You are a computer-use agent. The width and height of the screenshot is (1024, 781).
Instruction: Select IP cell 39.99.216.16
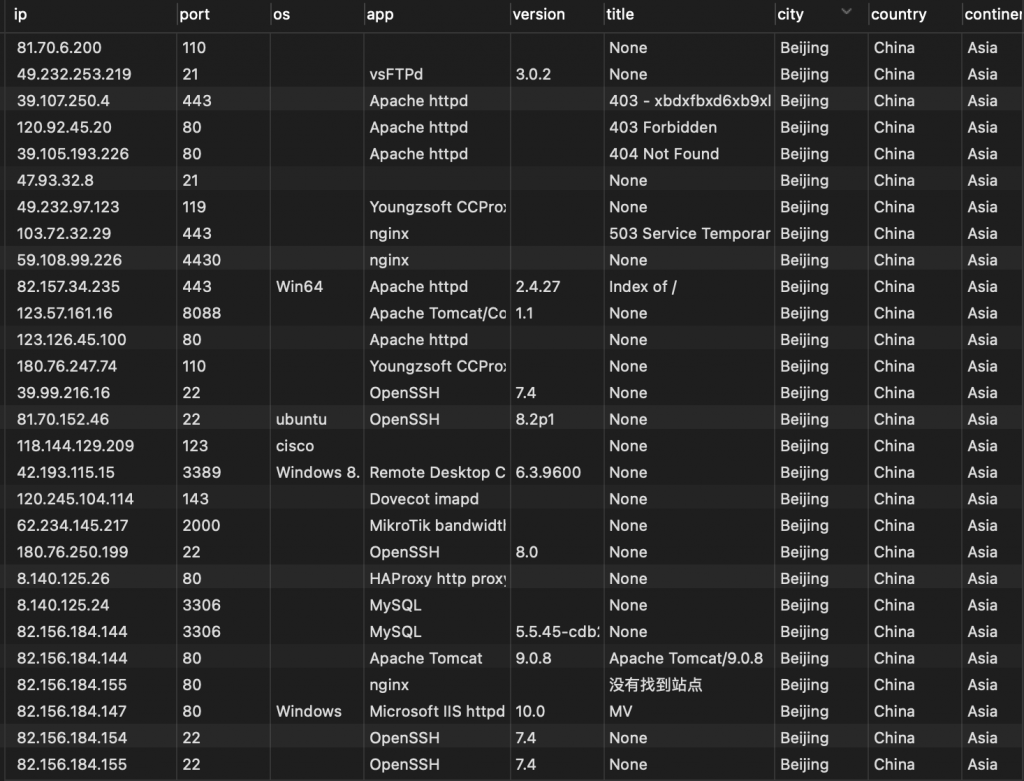point(63,393)
